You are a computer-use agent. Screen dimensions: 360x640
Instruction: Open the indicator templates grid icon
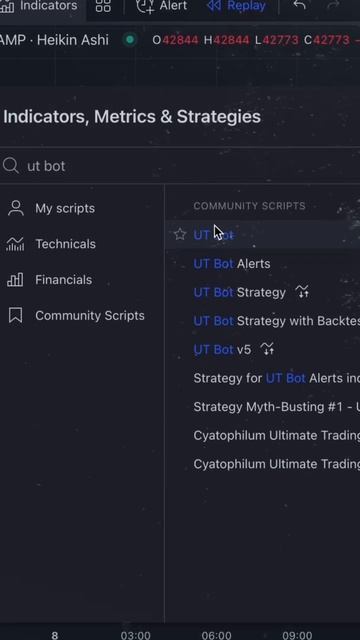click(x=103, y=6)
